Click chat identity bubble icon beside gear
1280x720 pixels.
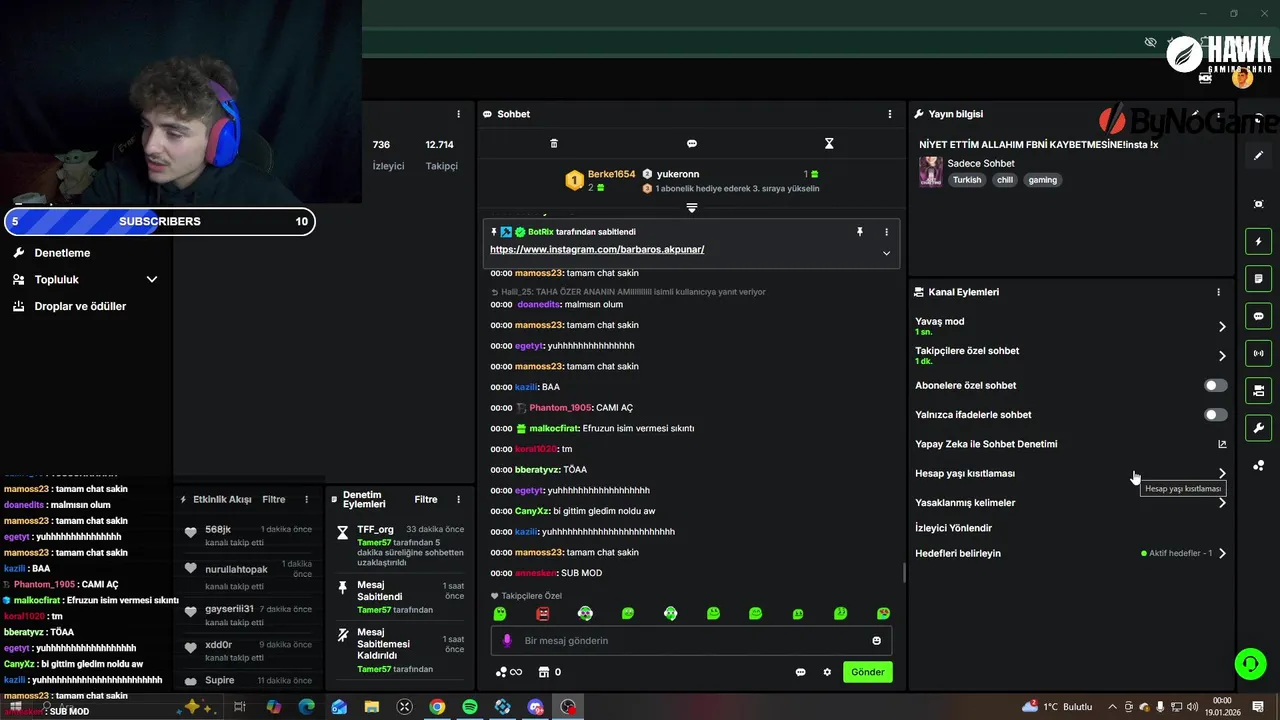coord(800,672)
